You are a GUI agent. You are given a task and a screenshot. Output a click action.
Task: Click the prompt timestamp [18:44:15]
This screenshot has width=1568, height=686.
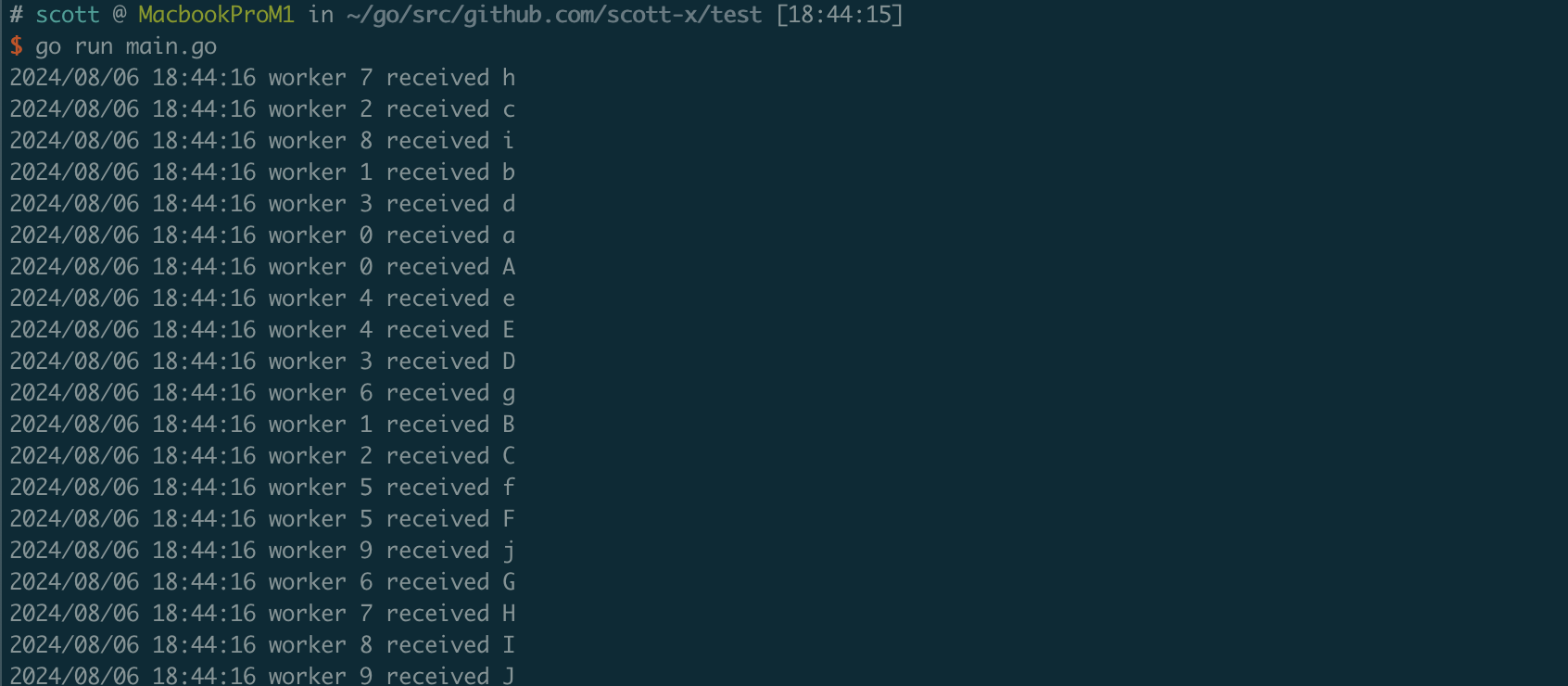pyautogui.click(x=839, y=15)
